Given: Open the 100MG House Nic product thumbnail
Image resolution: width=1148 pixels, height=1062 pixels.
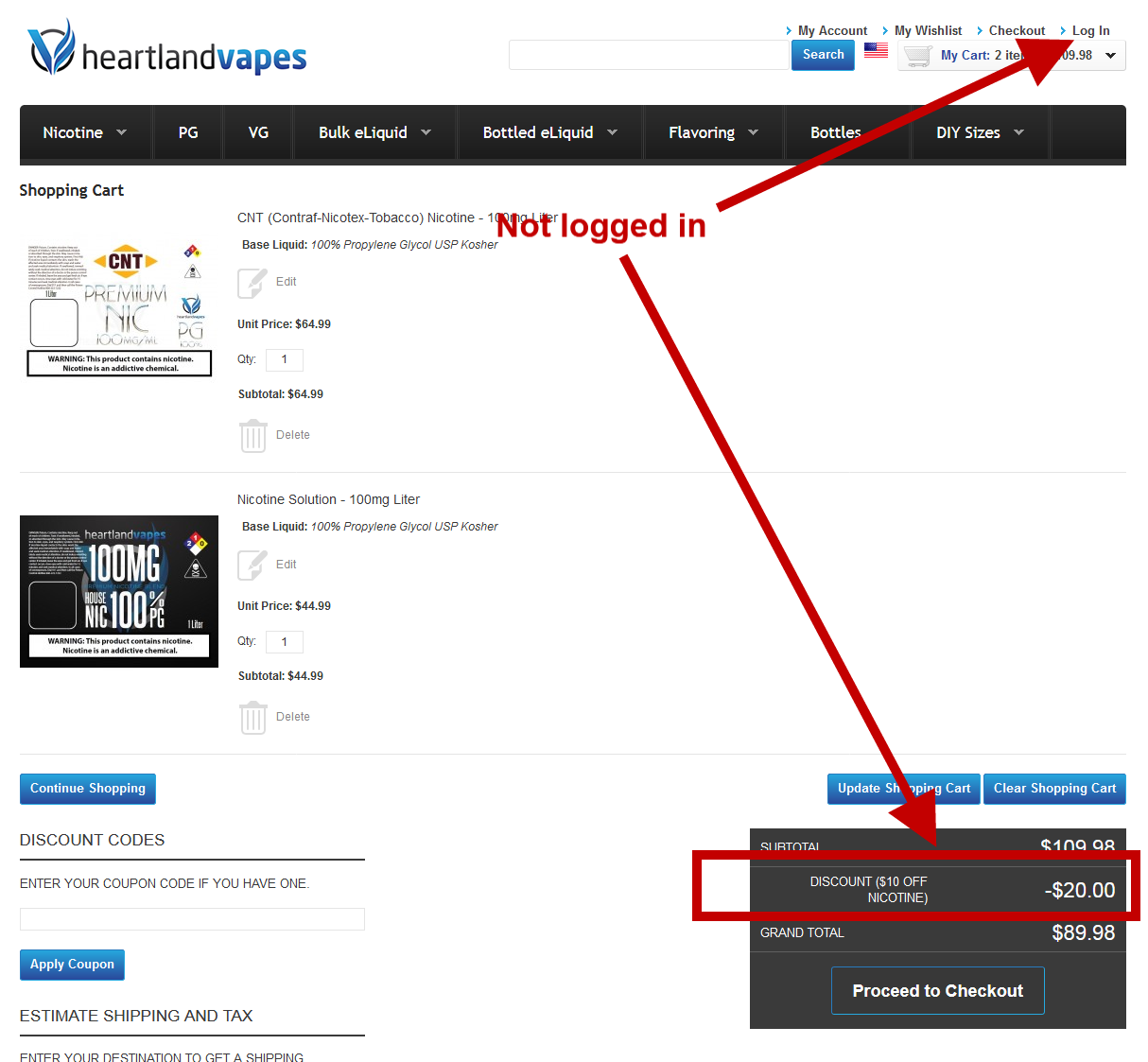Looking at the screenshot, I should point(119,592).
